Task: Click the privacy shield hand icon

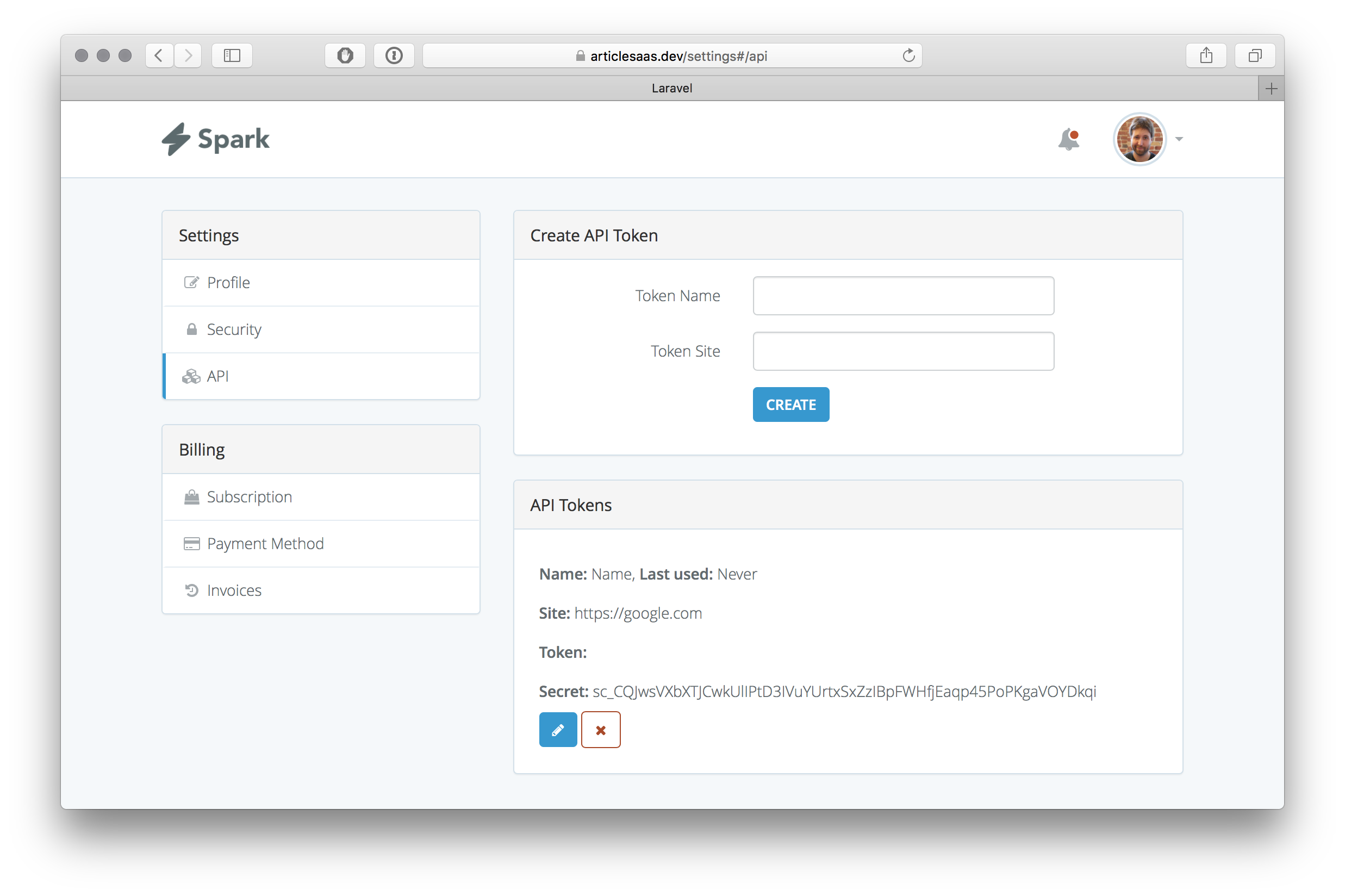Action: (345, 55)
